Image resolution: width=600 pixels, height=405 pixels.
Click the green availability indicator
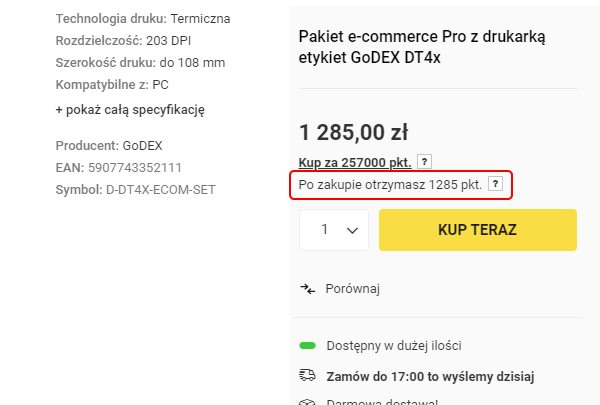(307, 346)
